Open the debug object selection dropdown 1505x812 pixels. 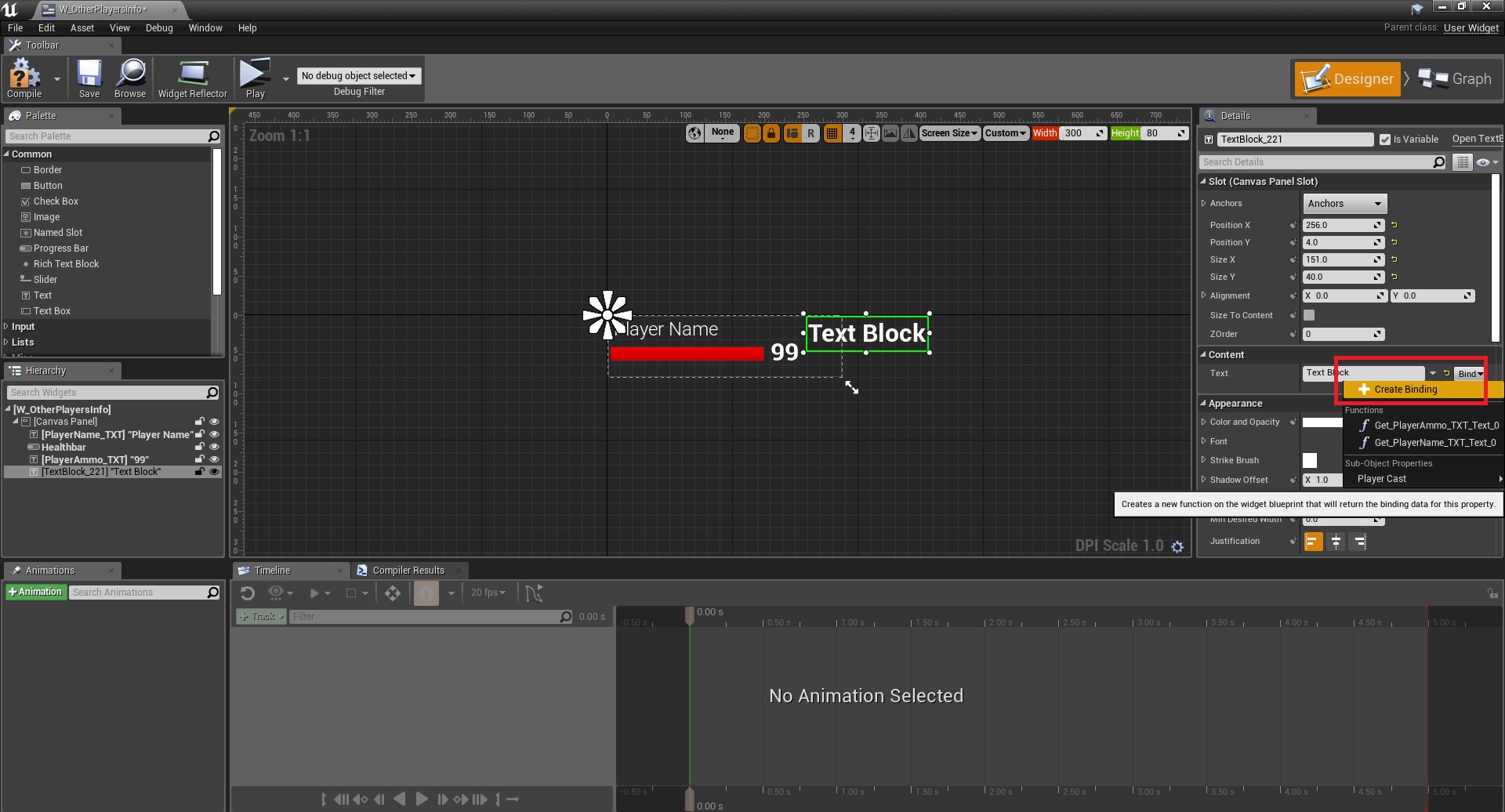coord(359,76)
